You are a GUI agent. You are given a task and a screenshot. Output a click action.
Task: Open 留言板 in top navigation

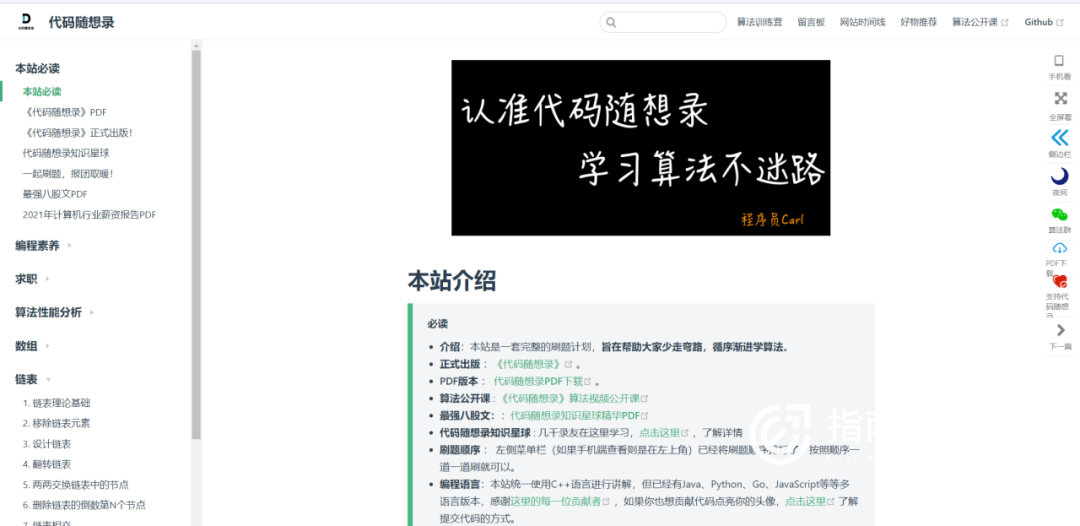pos(811,22)
